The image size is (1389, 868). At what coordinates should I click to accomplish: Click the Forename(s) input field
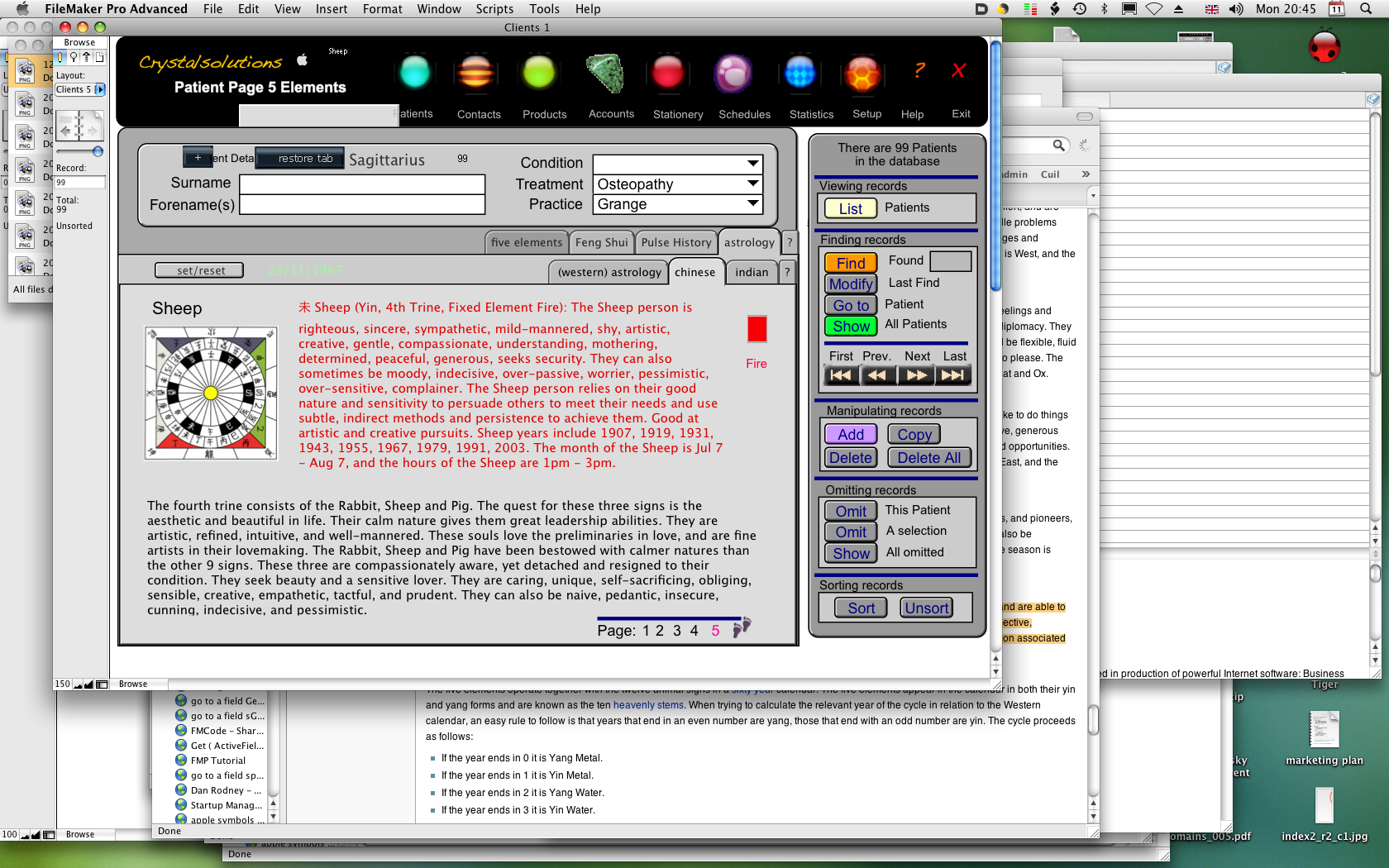click(x=361, y=204)
